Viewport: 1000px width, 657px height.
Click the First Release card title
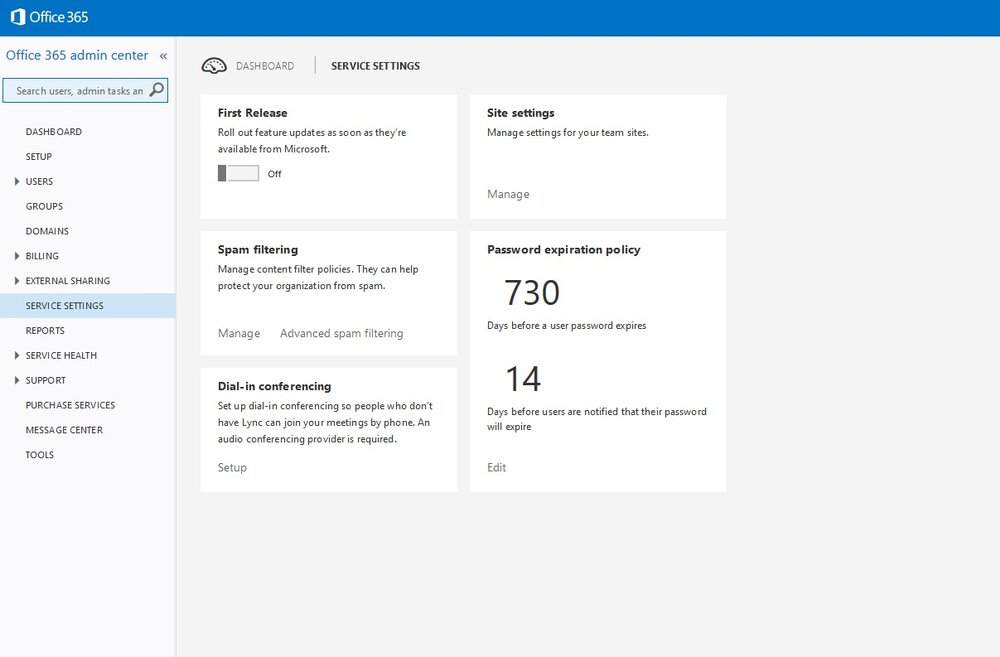[x=253, y=113]
